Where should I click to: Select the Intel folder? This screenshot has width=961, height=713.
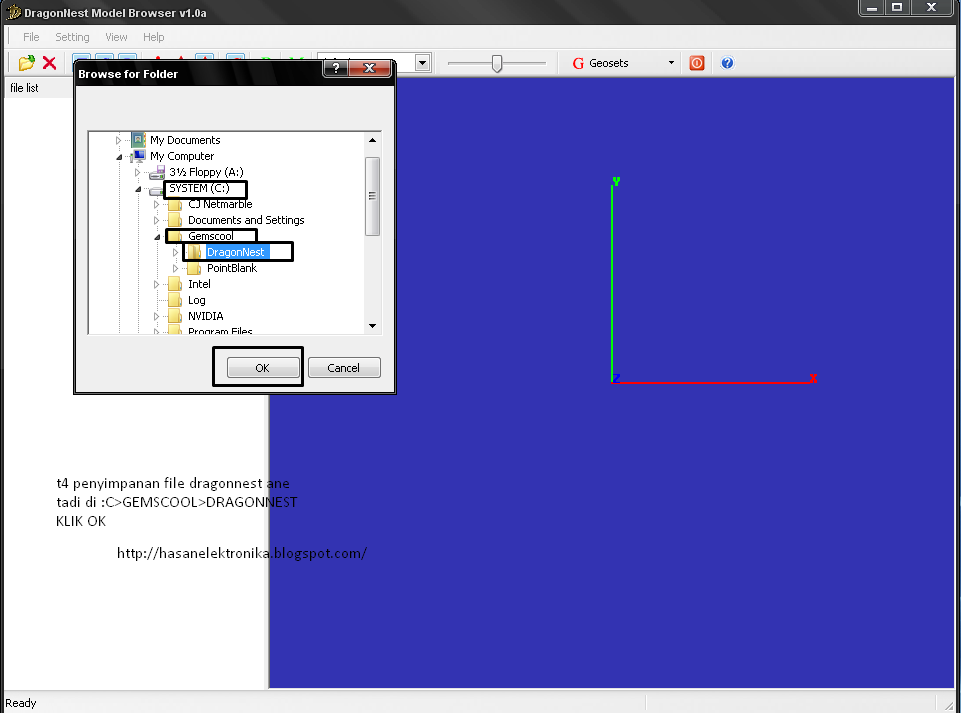pos(199,284)
